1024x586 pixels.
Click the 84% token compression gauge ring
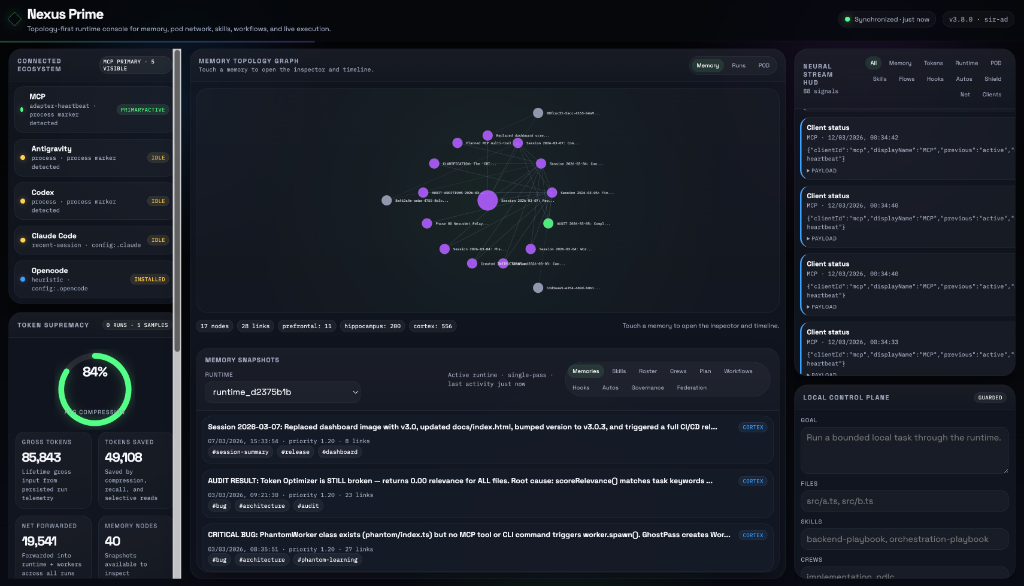(x=95, y=388)
